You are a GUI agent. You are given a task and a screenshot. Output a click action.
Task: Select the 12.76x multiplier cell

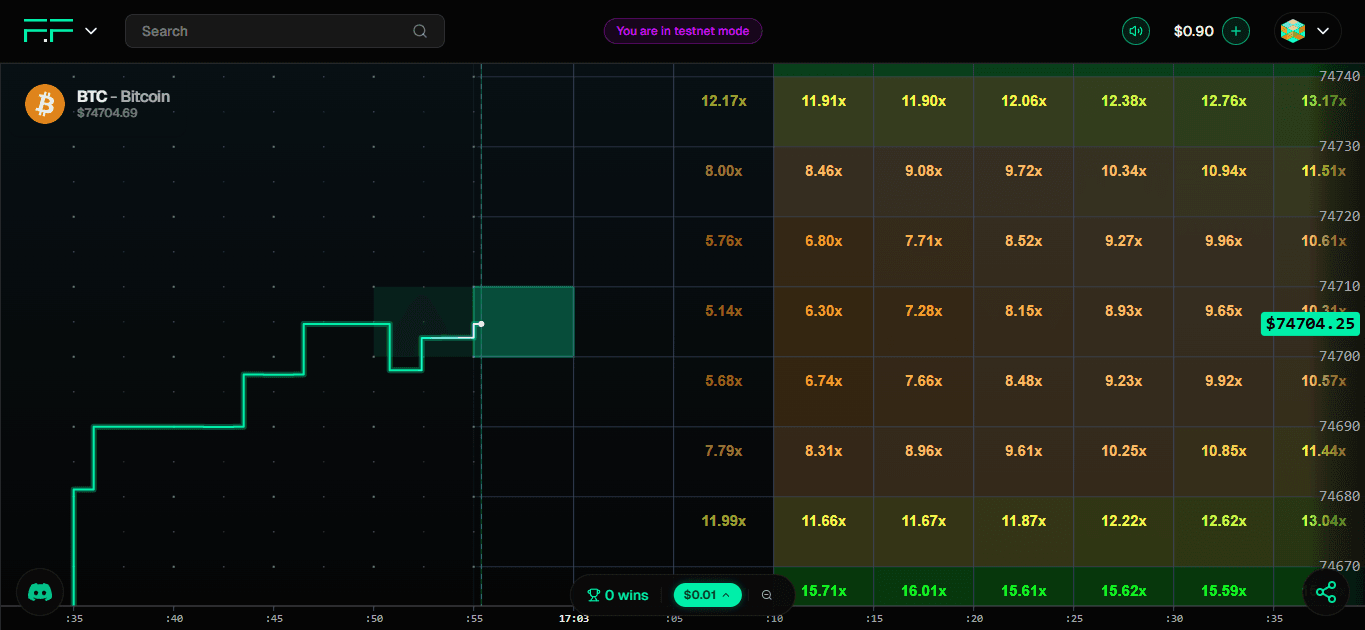1222,100
